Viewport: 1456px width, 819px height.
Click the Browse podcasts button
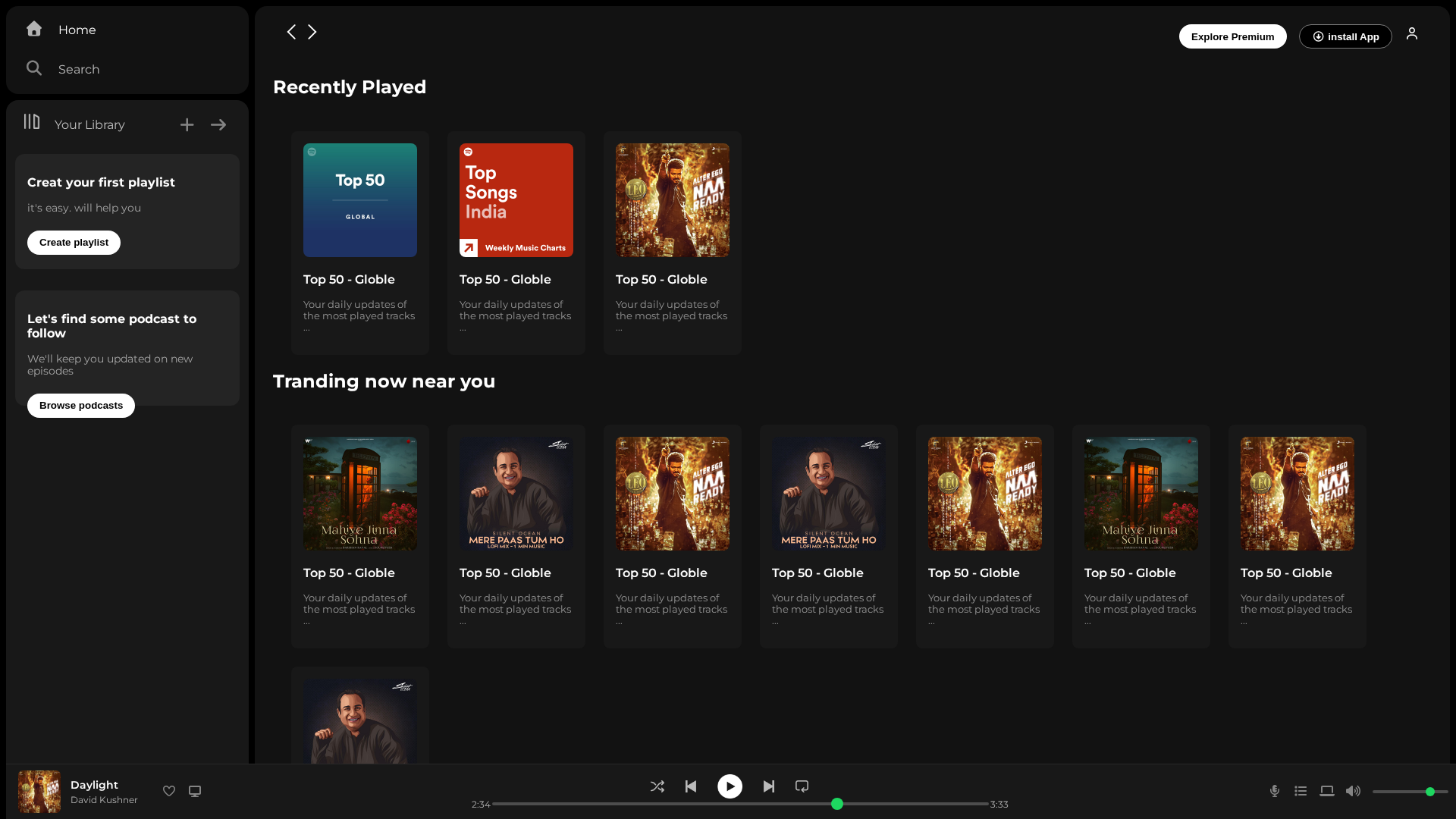pos(81,406)
